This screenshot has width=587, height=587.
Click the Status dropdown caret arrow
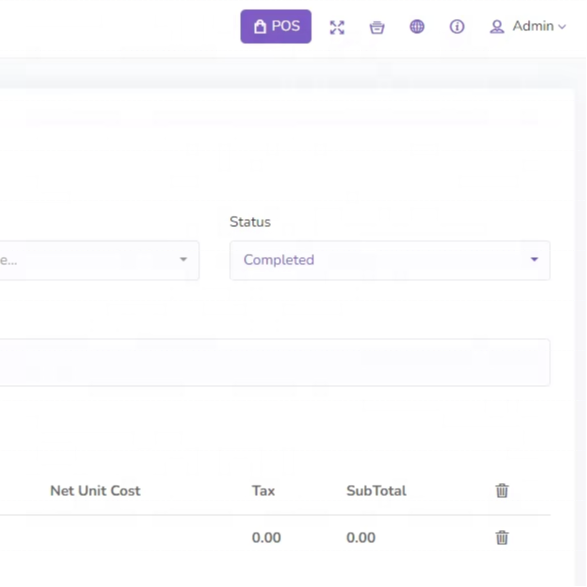pyautogui.click(x=534, y=259)
